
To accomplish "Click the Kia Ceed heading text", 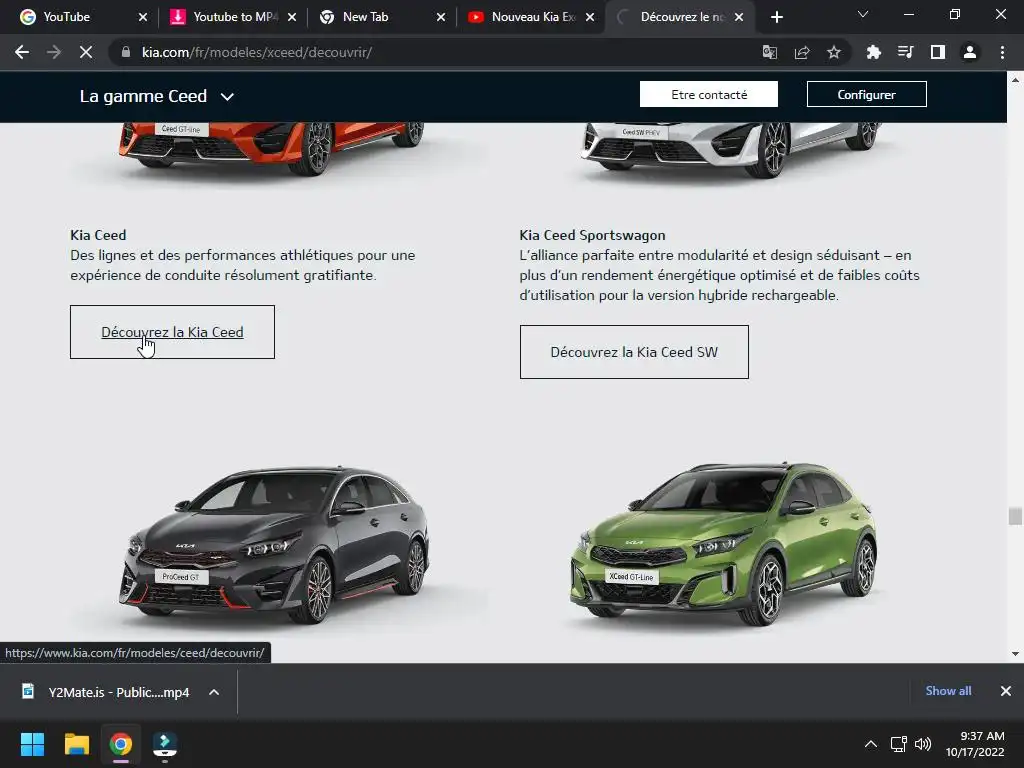I will pos(98,235).
